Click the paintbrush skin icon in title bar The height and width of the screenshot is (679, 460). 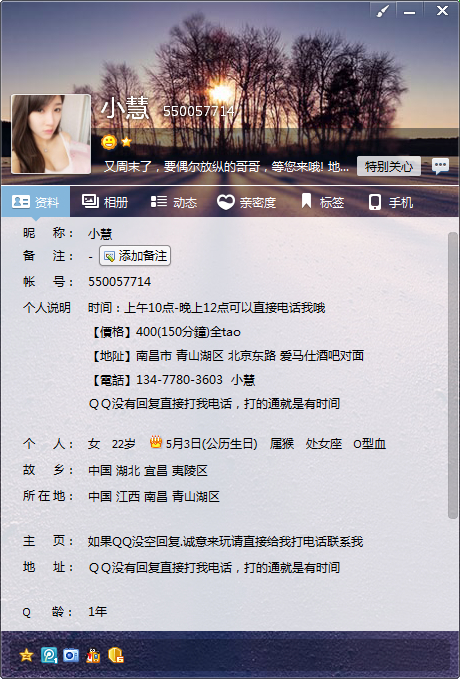(x=382, y=10)
